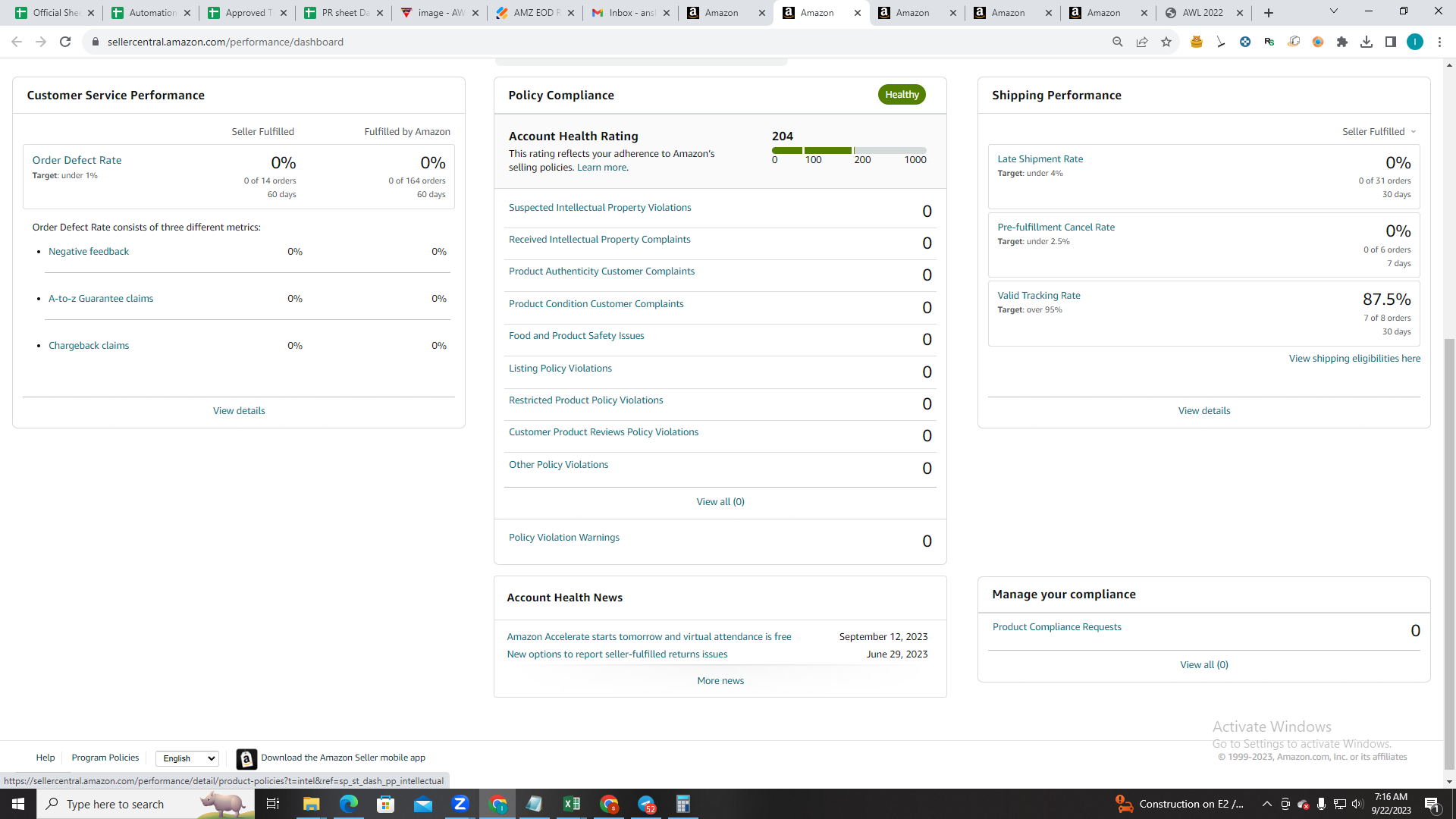
Task: Click the new tab plus button
Action: (x=1269, y=13)
